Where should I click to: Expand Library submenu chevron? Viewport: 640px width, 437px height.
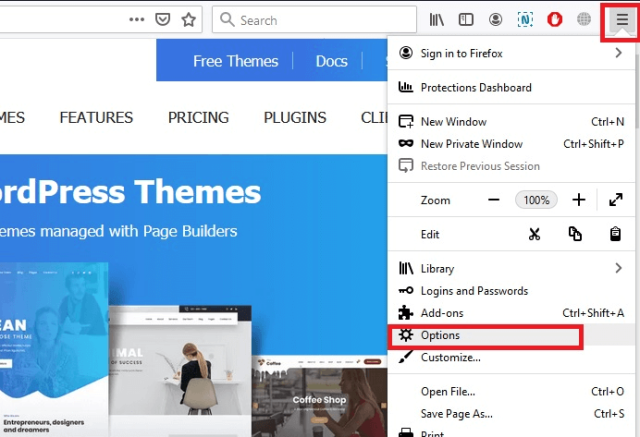tap(618, 268)
